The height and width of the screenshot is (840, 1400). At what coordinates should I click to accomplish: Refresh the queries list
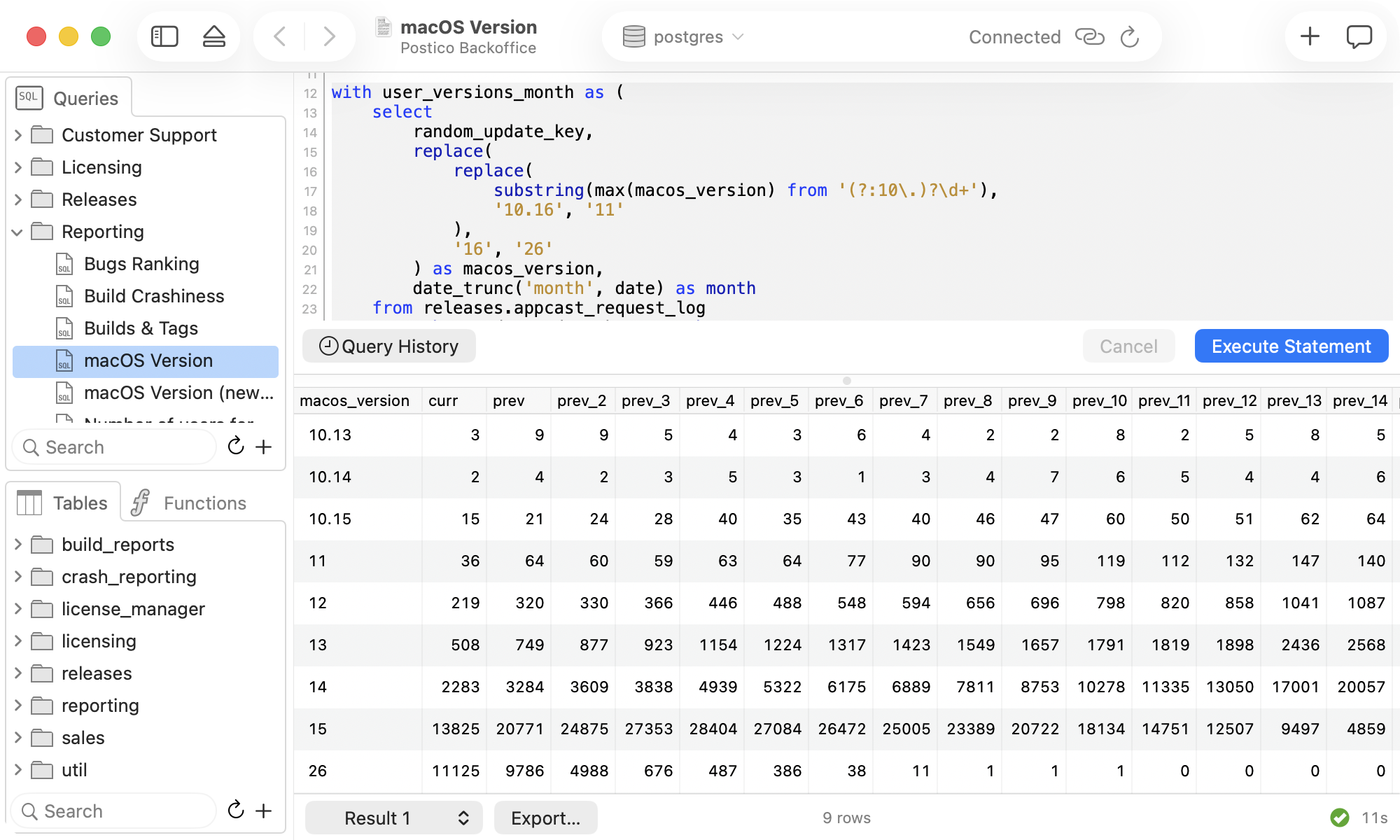(x=236, y=447)
